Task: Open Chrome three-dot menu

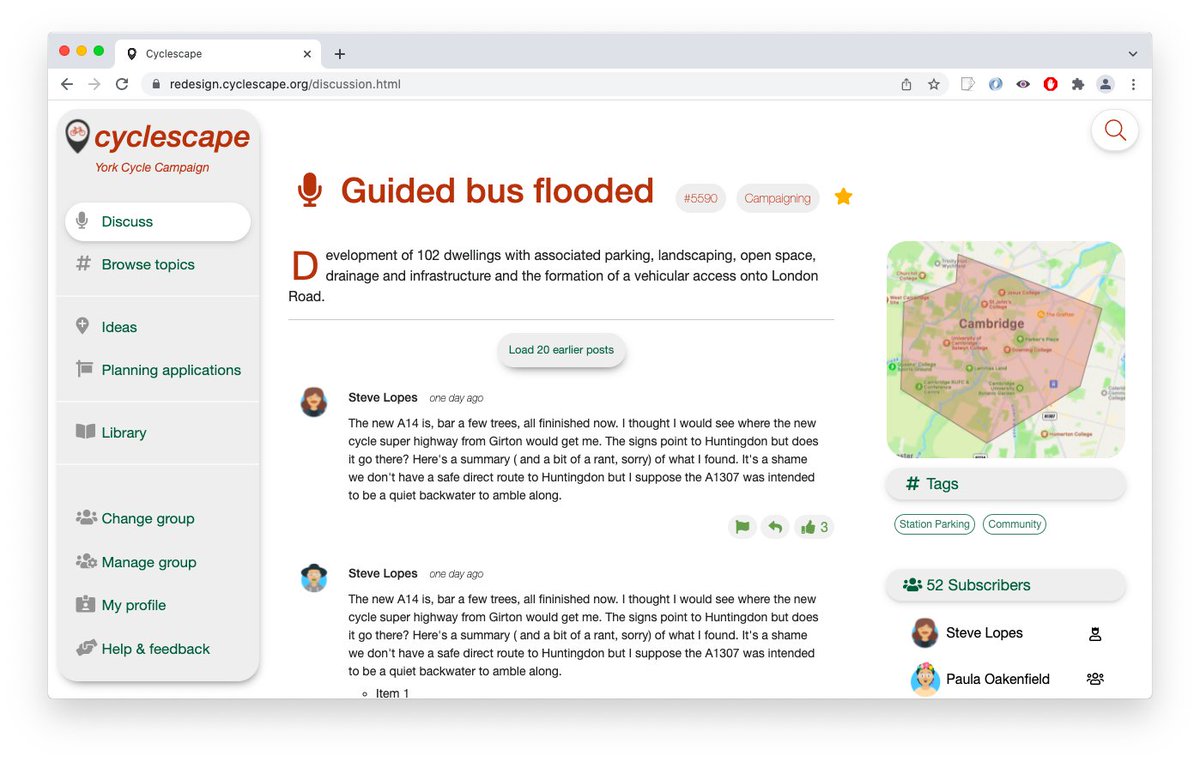Action: pos(1133,84)
